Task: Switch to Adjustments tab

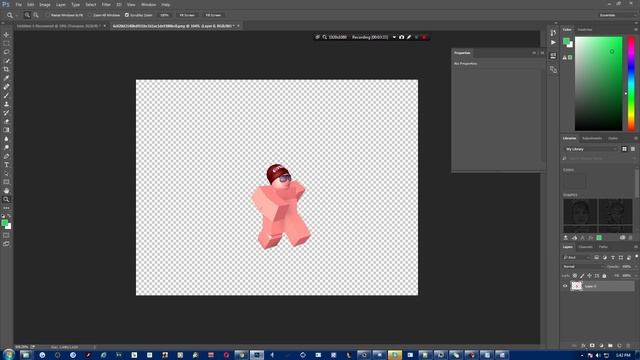Action: click(x=592, y=138)
